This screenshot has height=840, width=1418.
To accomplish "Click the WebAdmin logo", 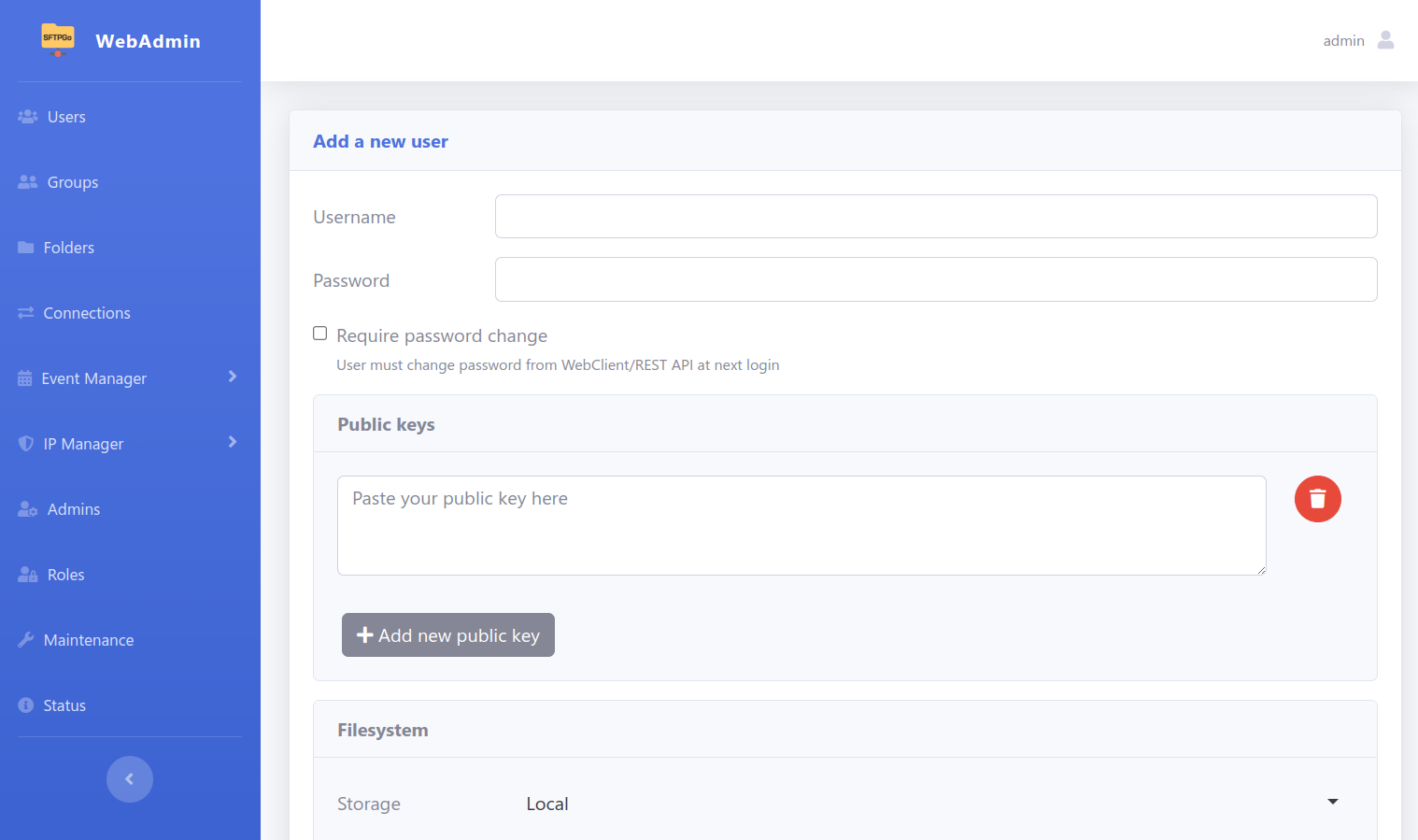I will coord(120,40).
